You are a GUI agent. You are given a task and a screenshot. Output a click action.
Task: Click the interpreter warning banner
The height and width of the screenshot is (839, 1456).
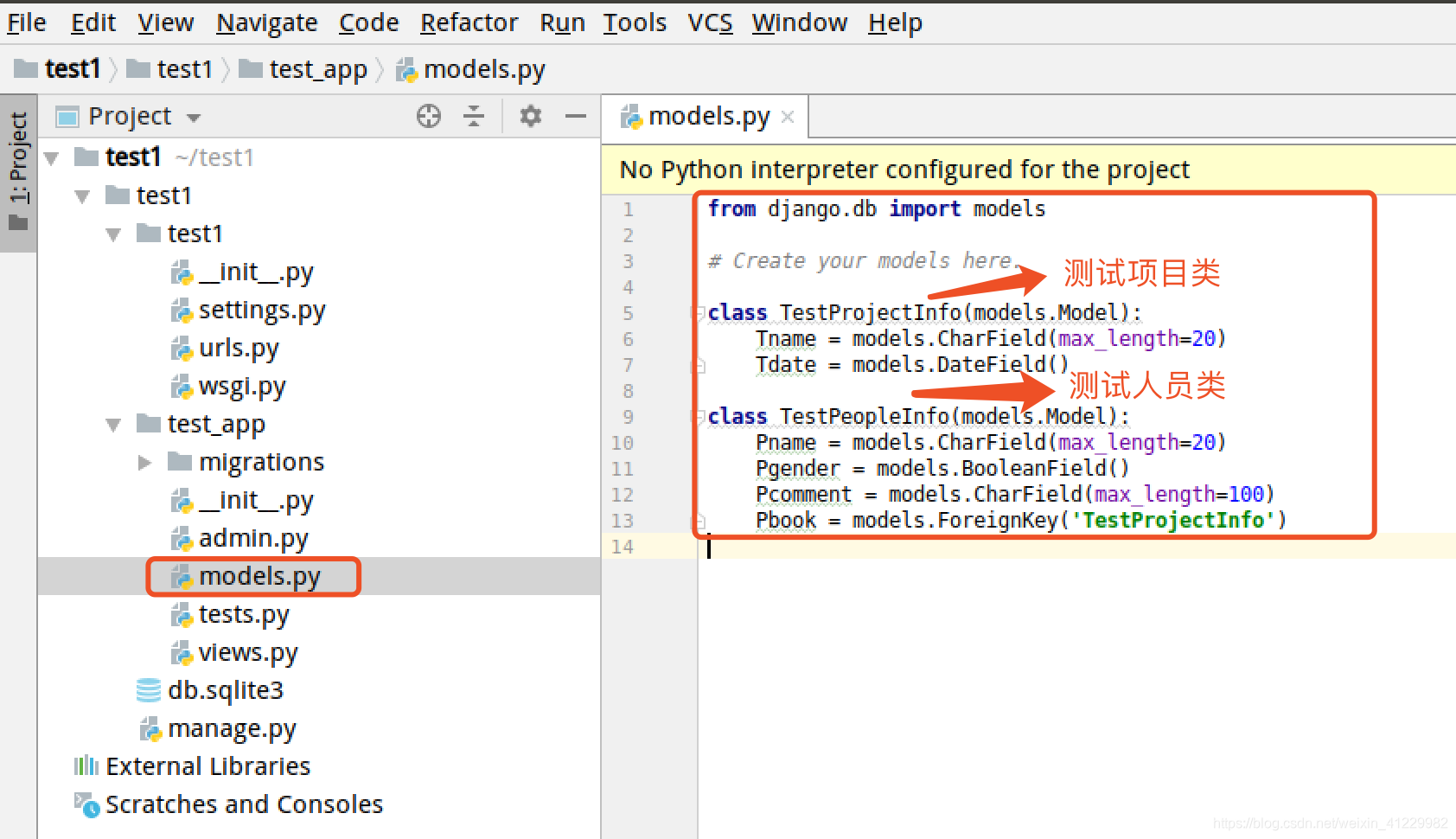(x=1029, y=170)
